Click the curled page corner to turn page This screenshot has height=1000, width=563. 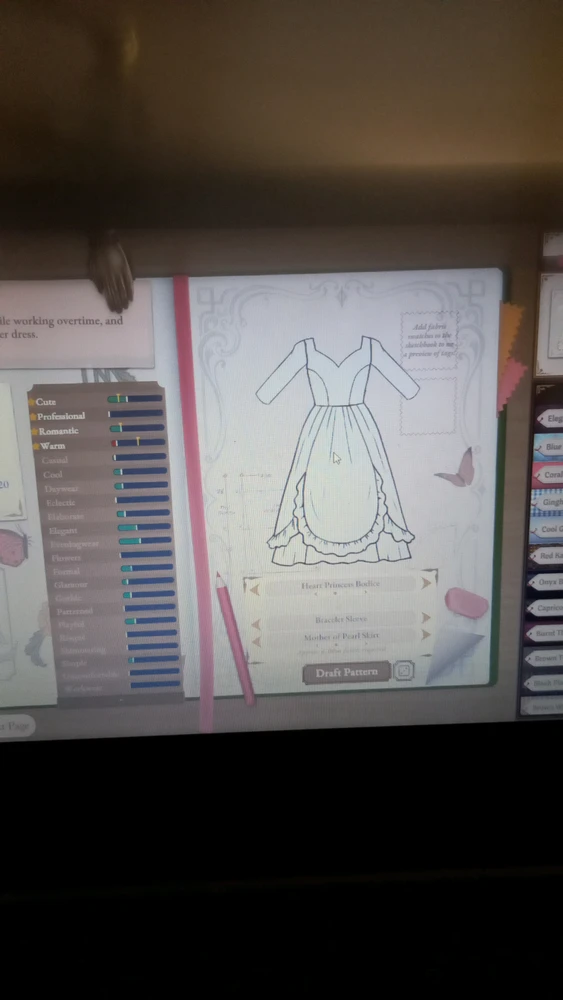(453, 655)
